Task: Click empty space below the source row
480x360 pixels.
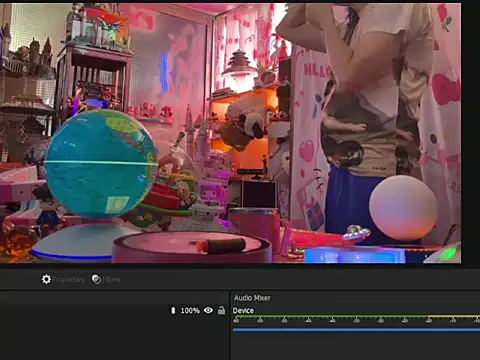Action: [114, 338]
